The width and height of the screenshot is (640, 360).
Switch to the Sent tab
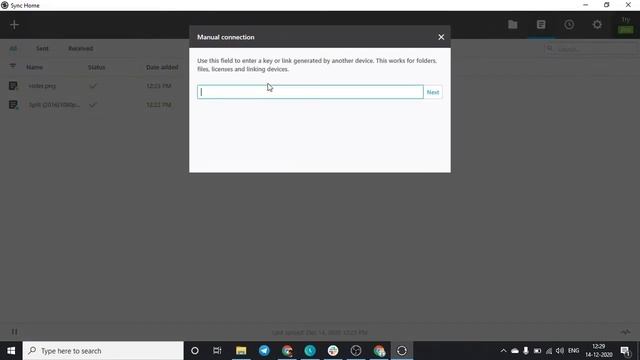tap(42, 49)
